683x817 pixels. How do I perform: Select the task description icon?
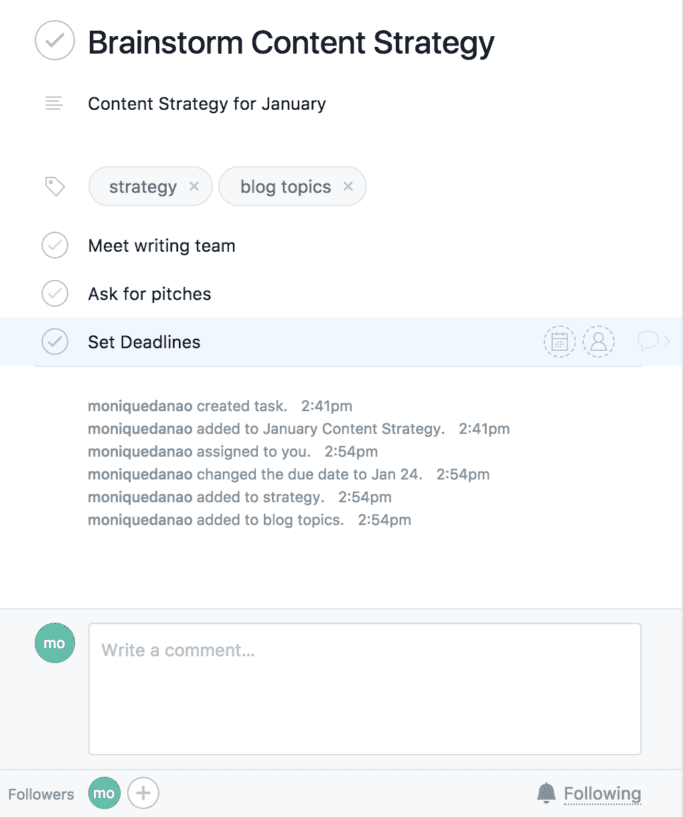pos(55,103)
